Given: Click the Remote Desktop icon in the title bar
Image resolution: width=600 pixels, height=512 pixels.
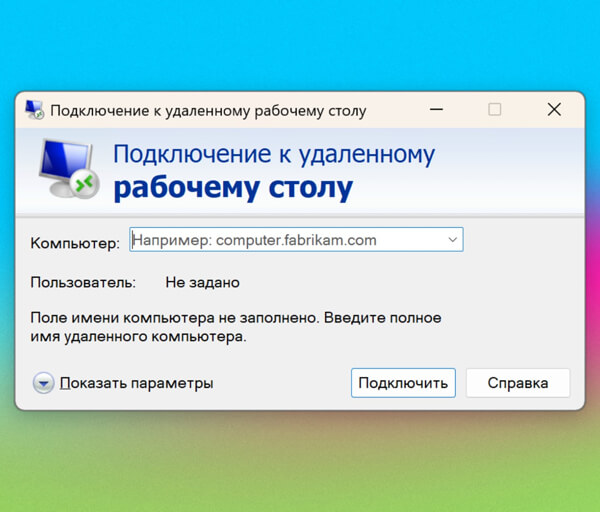Looking at the screenshot, I should point(34,110).
